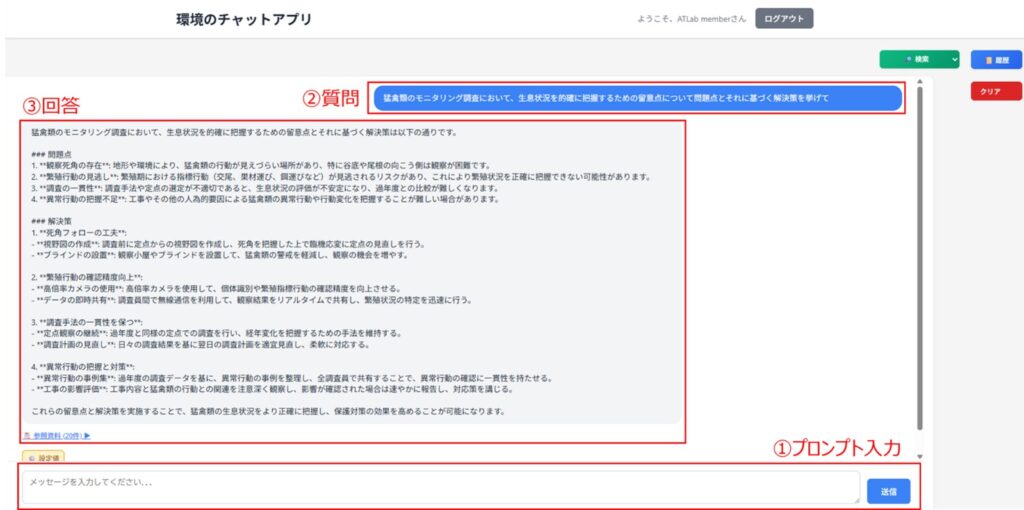Click the magnifier icon on the 検索 button
The width and height of the screenshot is (1024, 510).
pos(908,60)
